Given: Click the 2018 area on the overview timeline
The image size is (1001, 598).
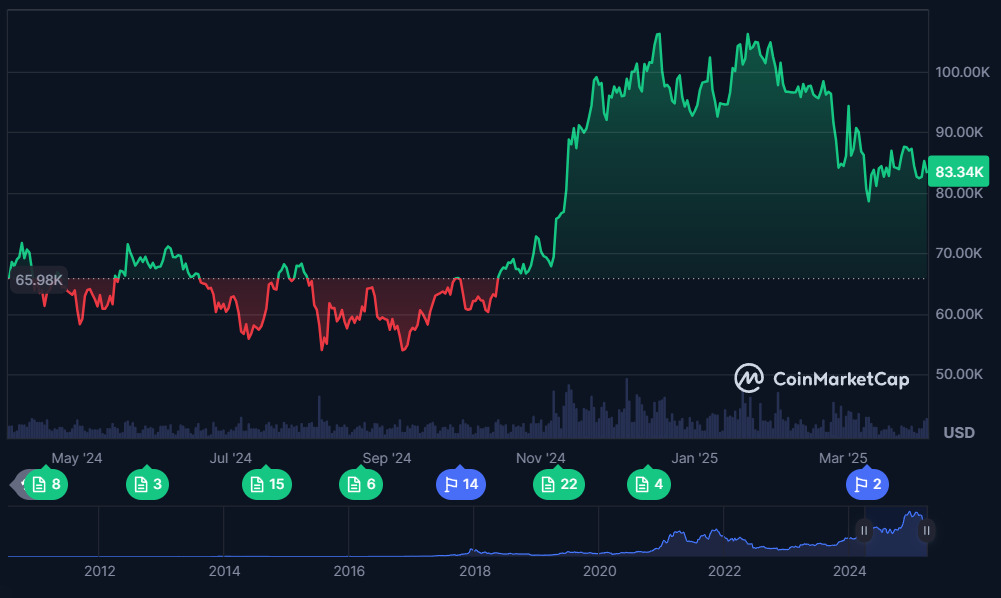Looking at the screenshot, I should (474, 571).
